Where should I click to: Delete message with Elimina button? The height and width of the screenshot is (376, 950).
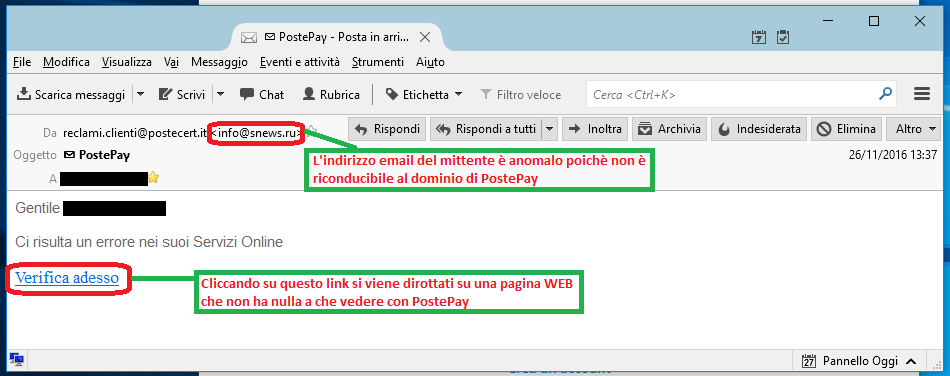click(846, 128)
